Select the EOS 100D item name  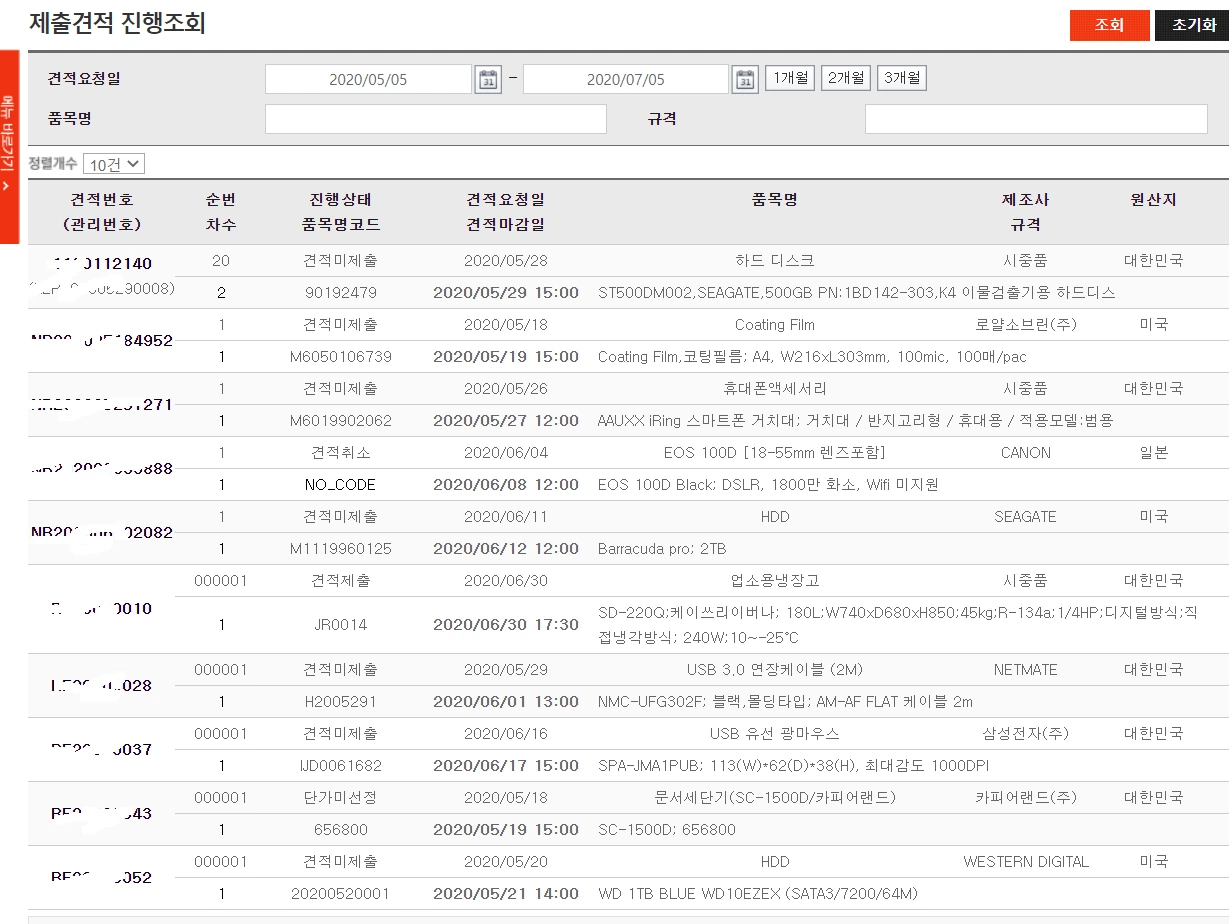(x=774, y=453)
